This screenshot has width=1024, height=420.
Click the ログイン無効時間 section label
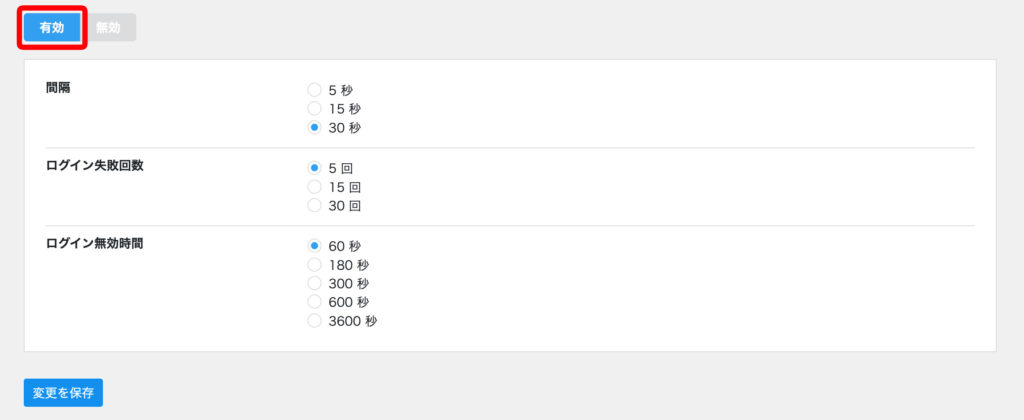pos(95,243)
